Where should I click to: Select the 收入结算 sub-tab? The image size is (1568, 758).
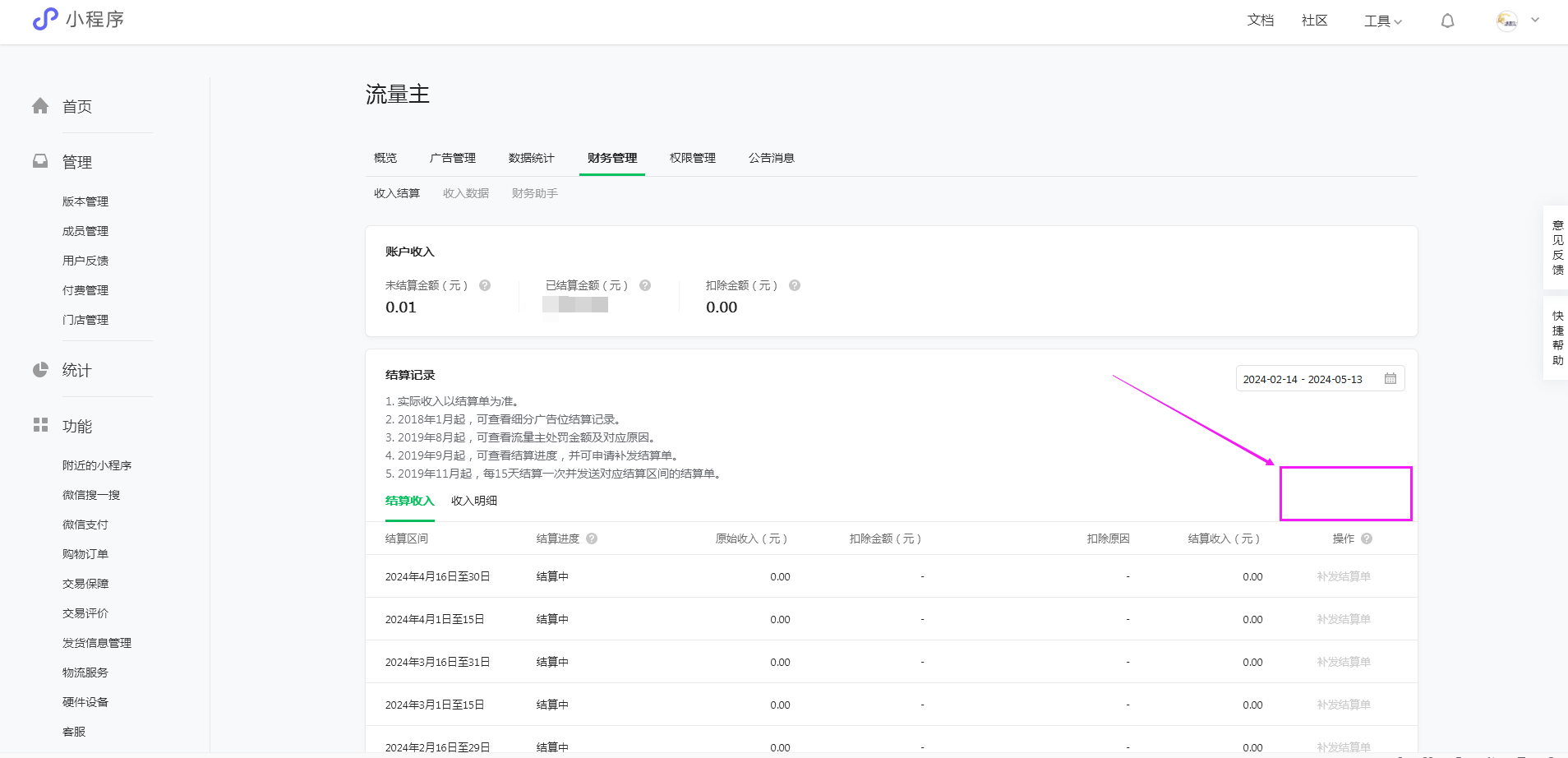tap(397, 193)
